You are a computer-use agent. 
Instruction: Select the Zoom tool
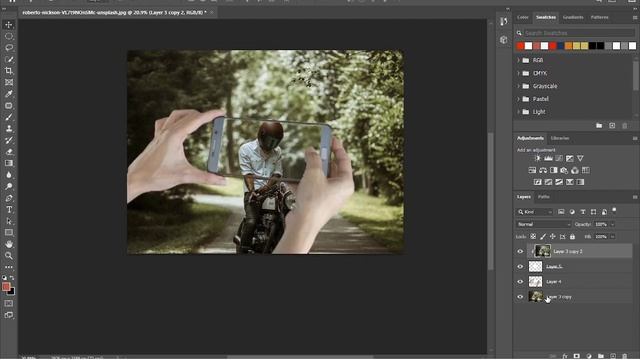click(x=9, y=256)
